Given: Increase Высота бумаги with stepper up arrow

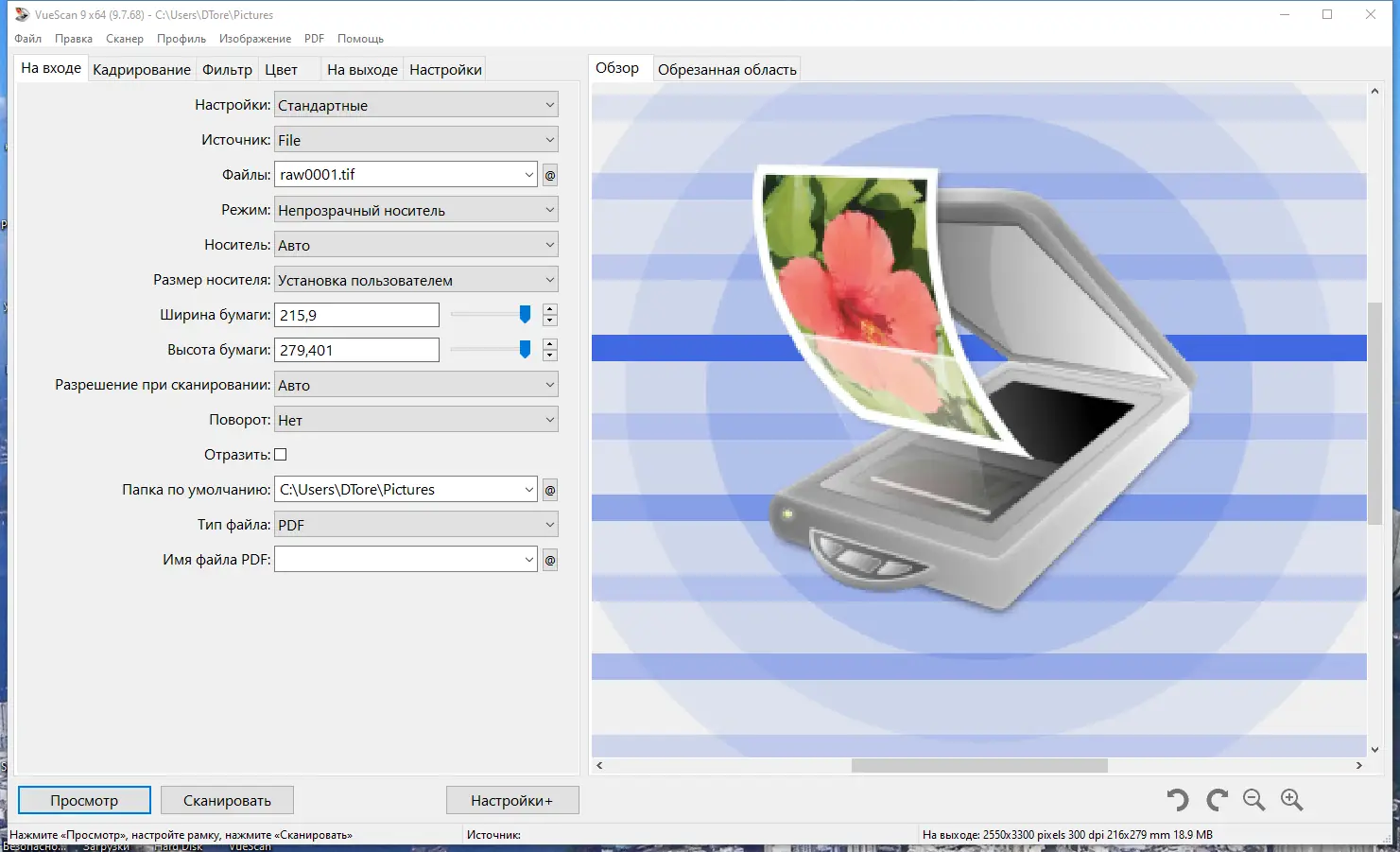Looking at the screenshot, I should 550,344.
